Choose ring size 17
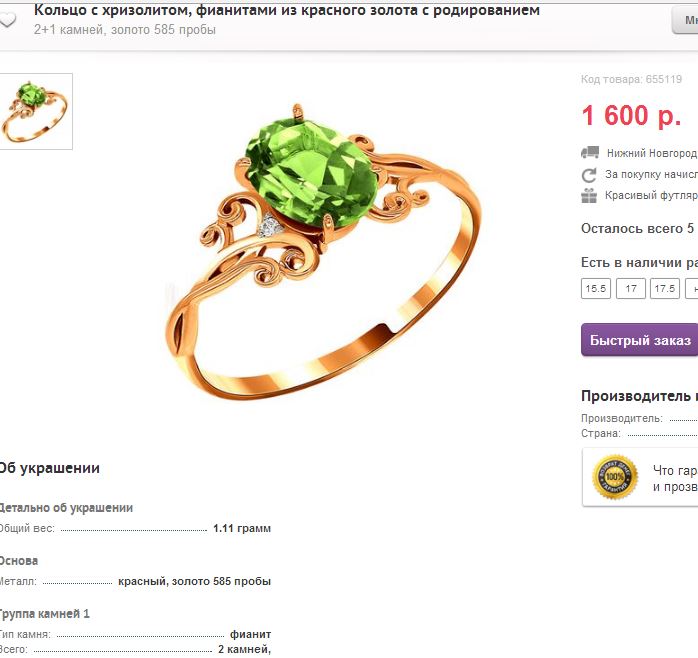 [630, 288]
